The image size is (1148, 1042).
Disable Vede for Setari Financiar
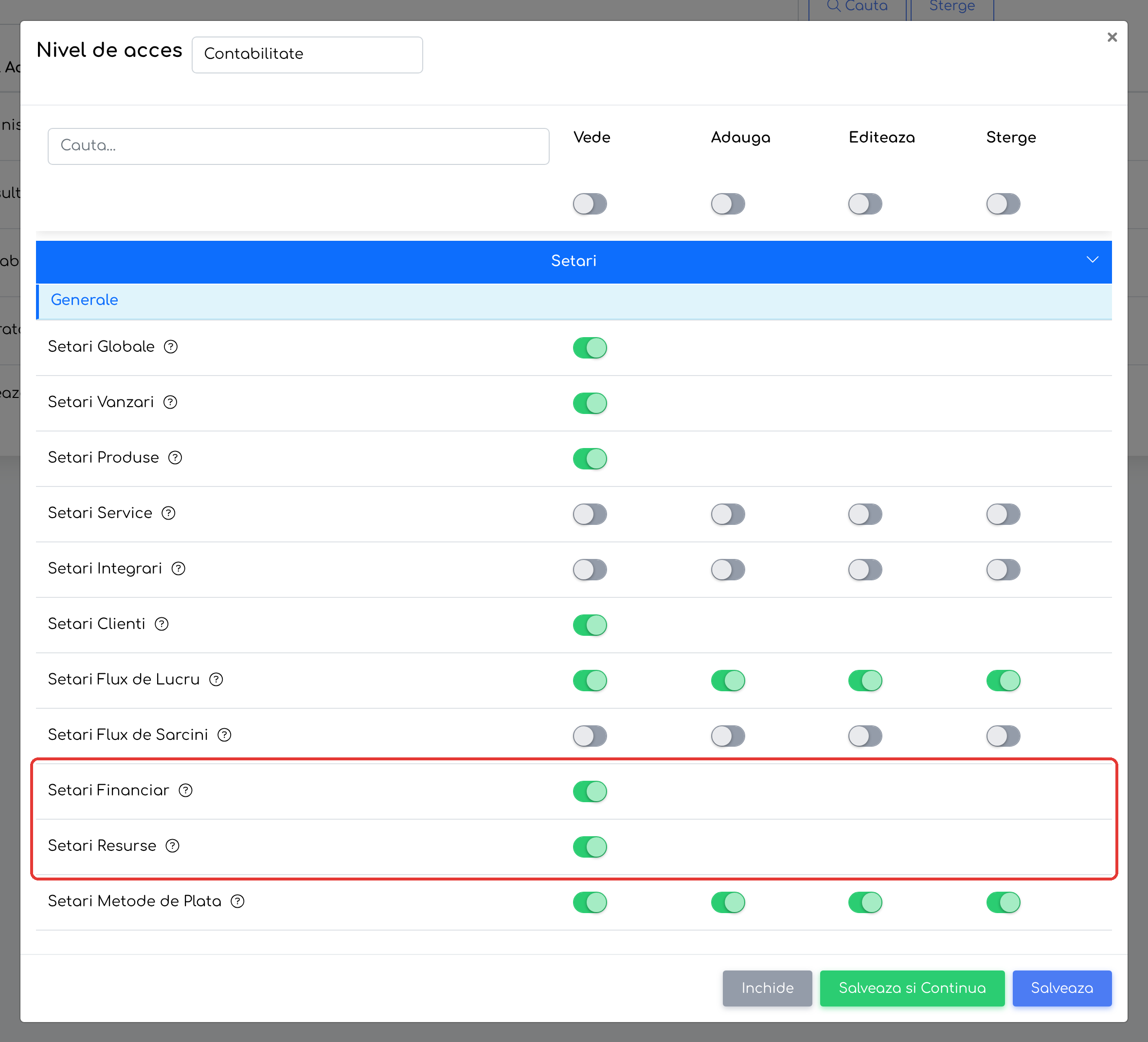590,791
